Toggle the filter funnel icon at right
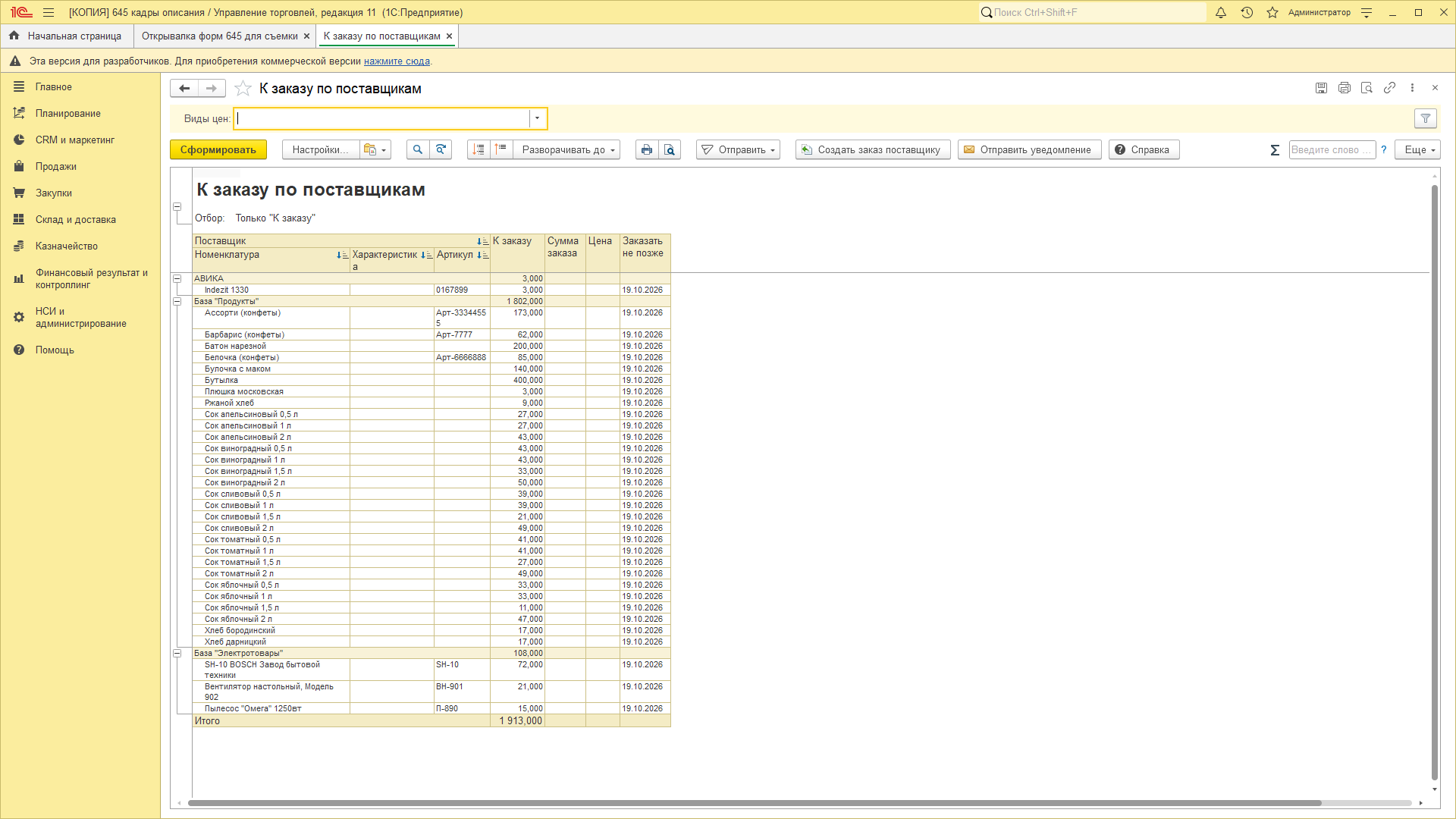The image size is (1456, 819). (x=1426, y=118)
